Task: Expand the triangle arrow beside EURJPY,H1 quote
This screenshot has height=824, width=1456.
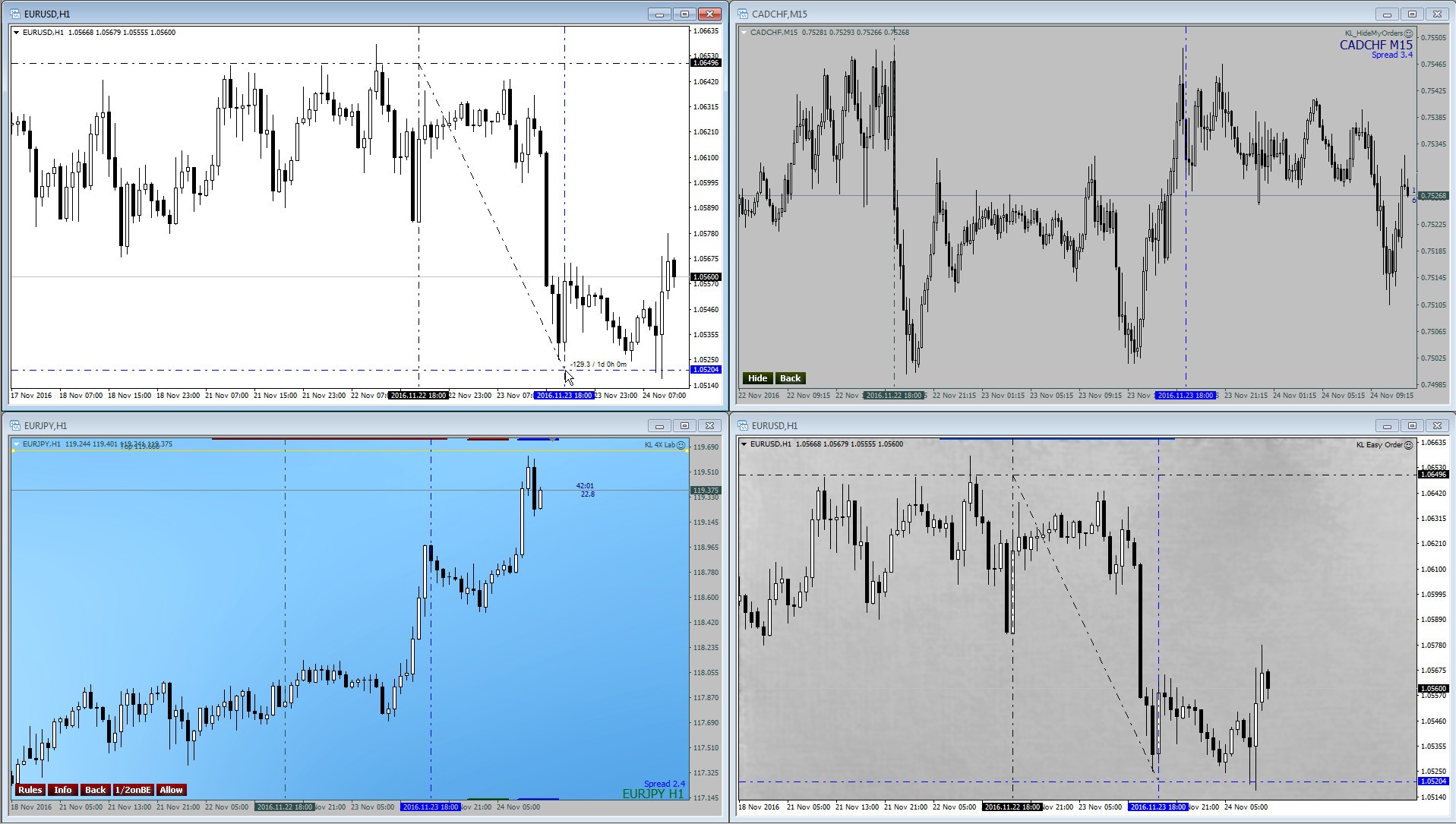Action: click(16, 444)
